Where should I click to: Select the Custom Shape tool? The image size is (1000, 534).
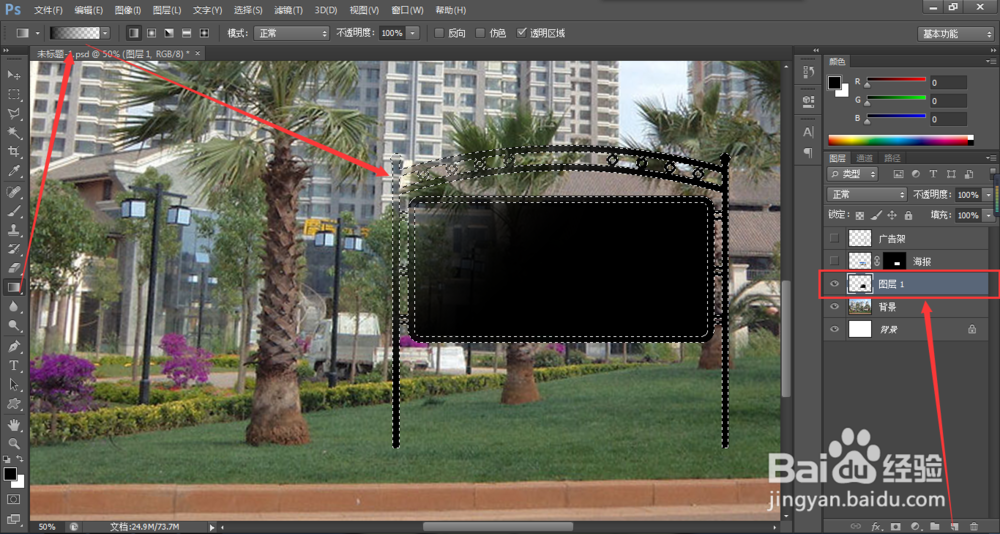pos(13,404)
